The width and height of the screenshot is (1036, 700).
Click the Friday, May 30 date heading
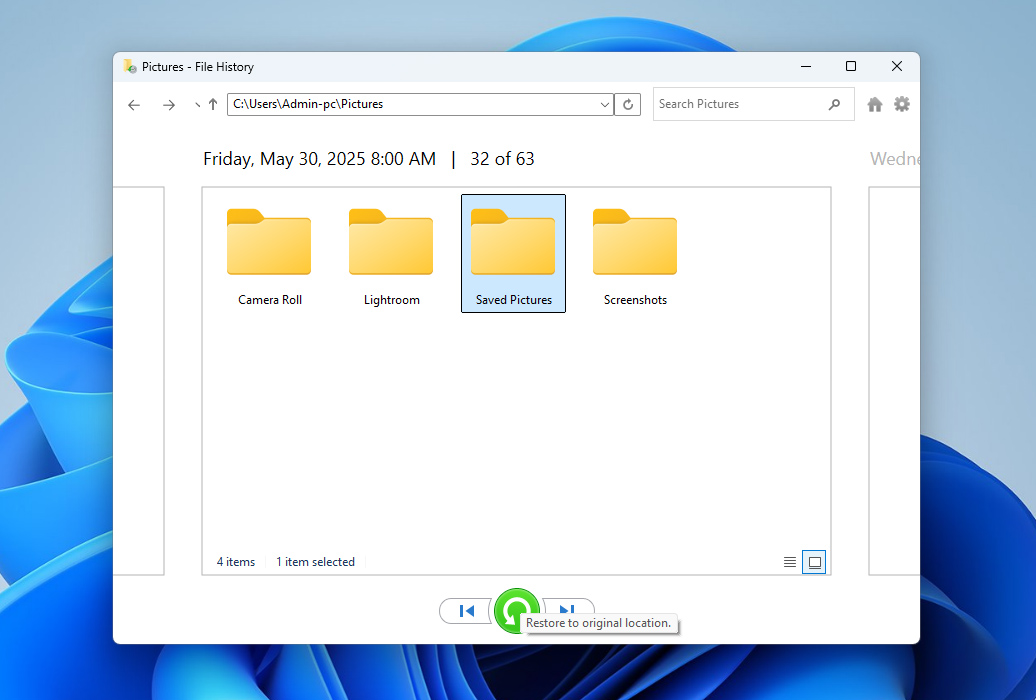pyautogui.click(x=319, y=158)
